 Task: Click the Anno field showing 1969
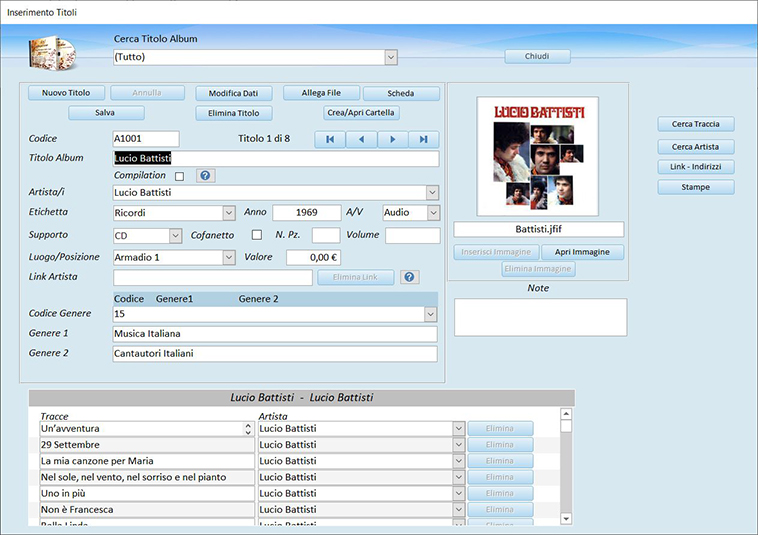(307, 213)
